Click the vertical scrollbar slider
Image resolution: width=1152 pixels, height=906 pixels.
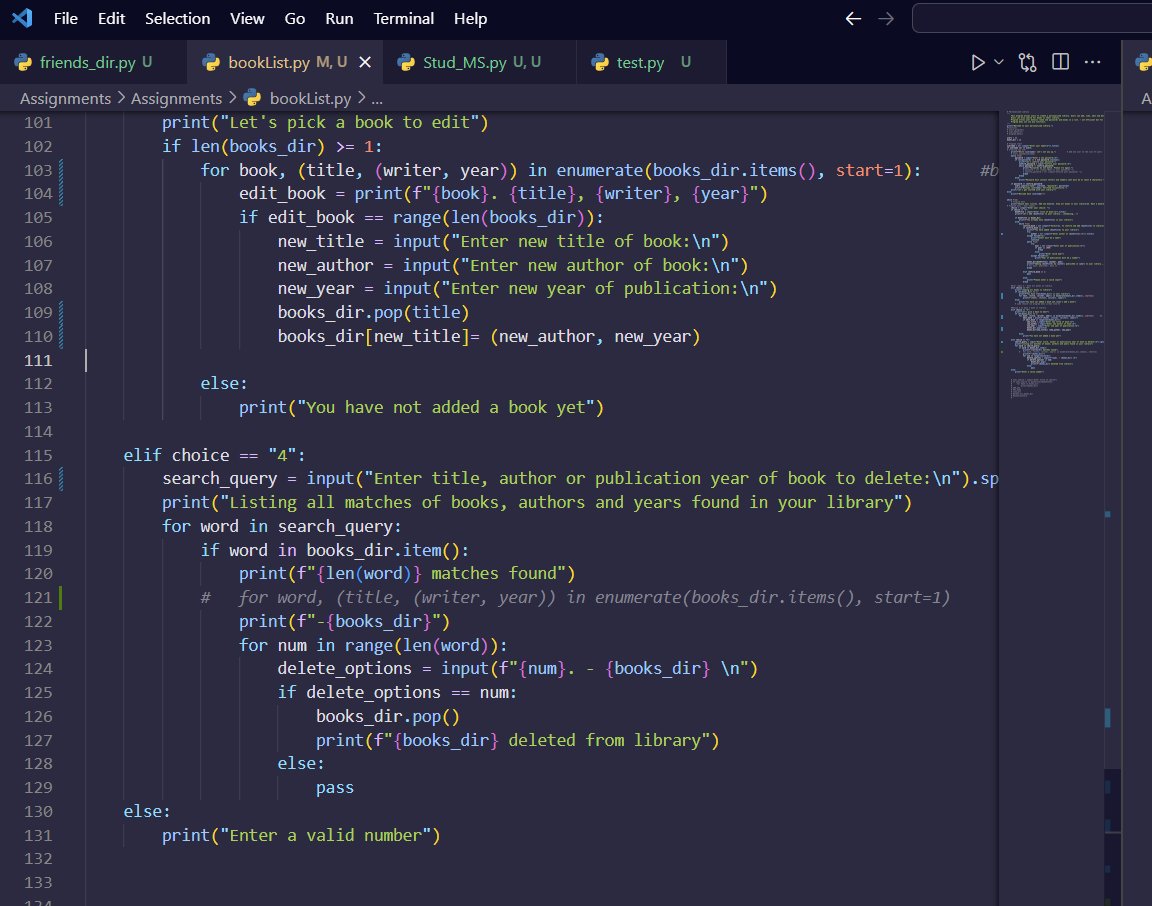[x=1113, y=838]
